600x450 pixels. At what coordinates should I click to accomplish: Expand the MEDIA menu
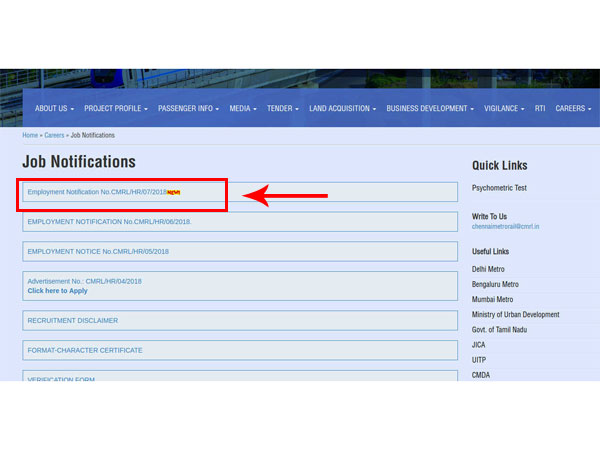[x=243, y=109]
